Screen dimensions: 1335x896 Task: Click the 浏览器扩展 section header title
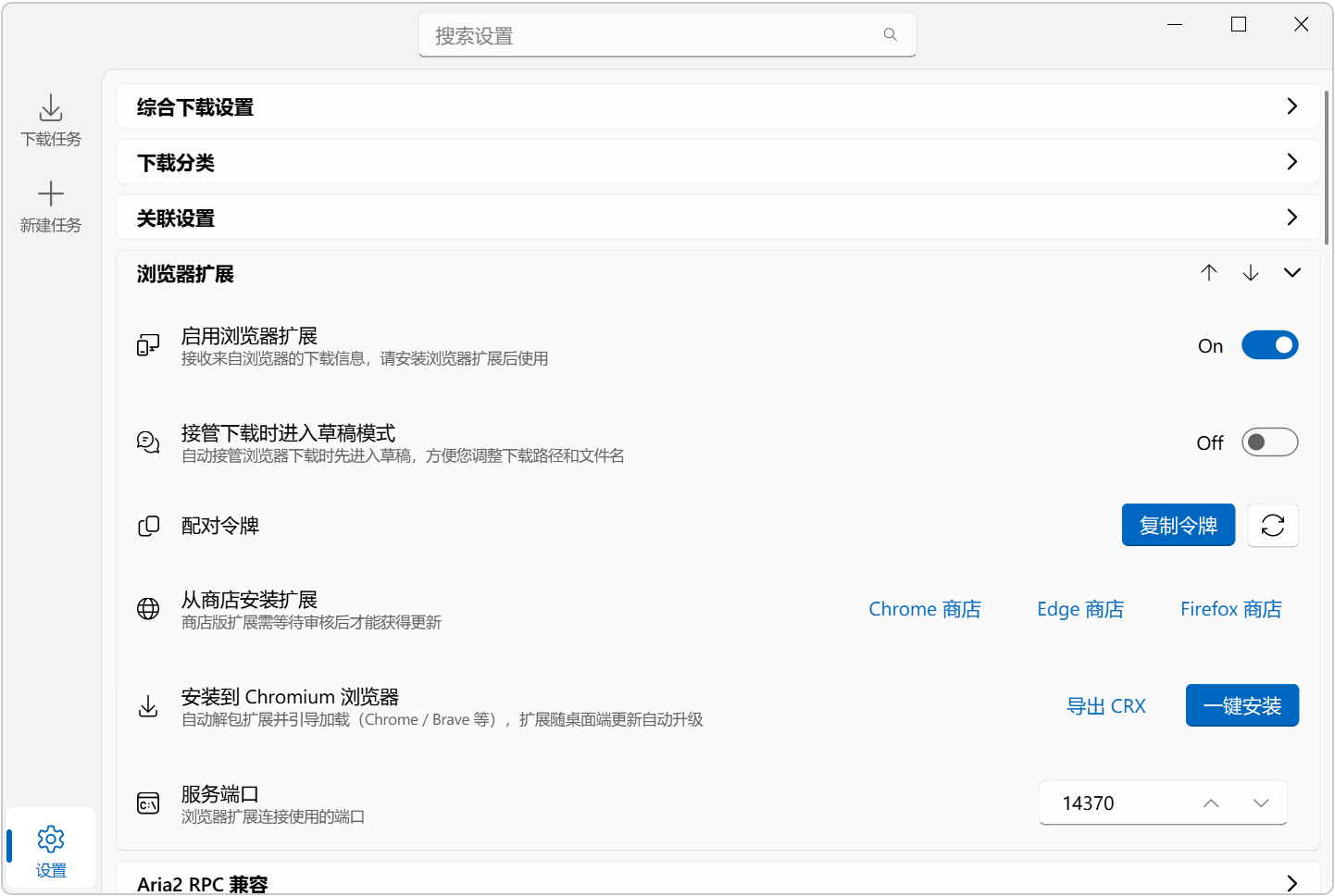pyautogui.click(x=185, y=274)
